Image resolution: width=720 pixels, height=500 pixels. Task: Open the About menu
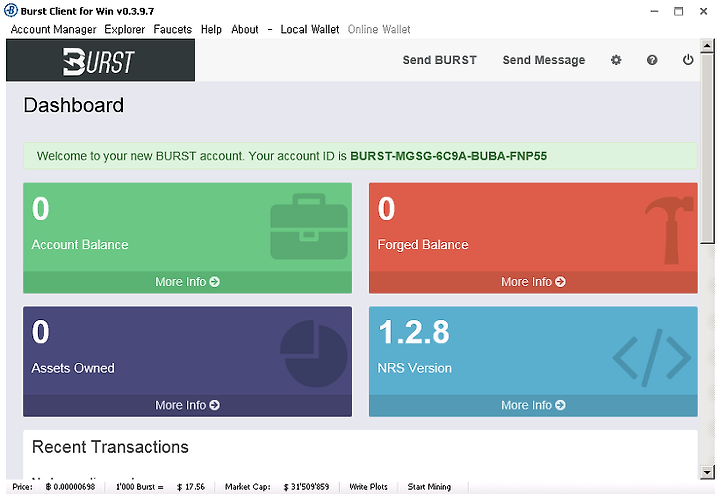[x=245, y=29]
